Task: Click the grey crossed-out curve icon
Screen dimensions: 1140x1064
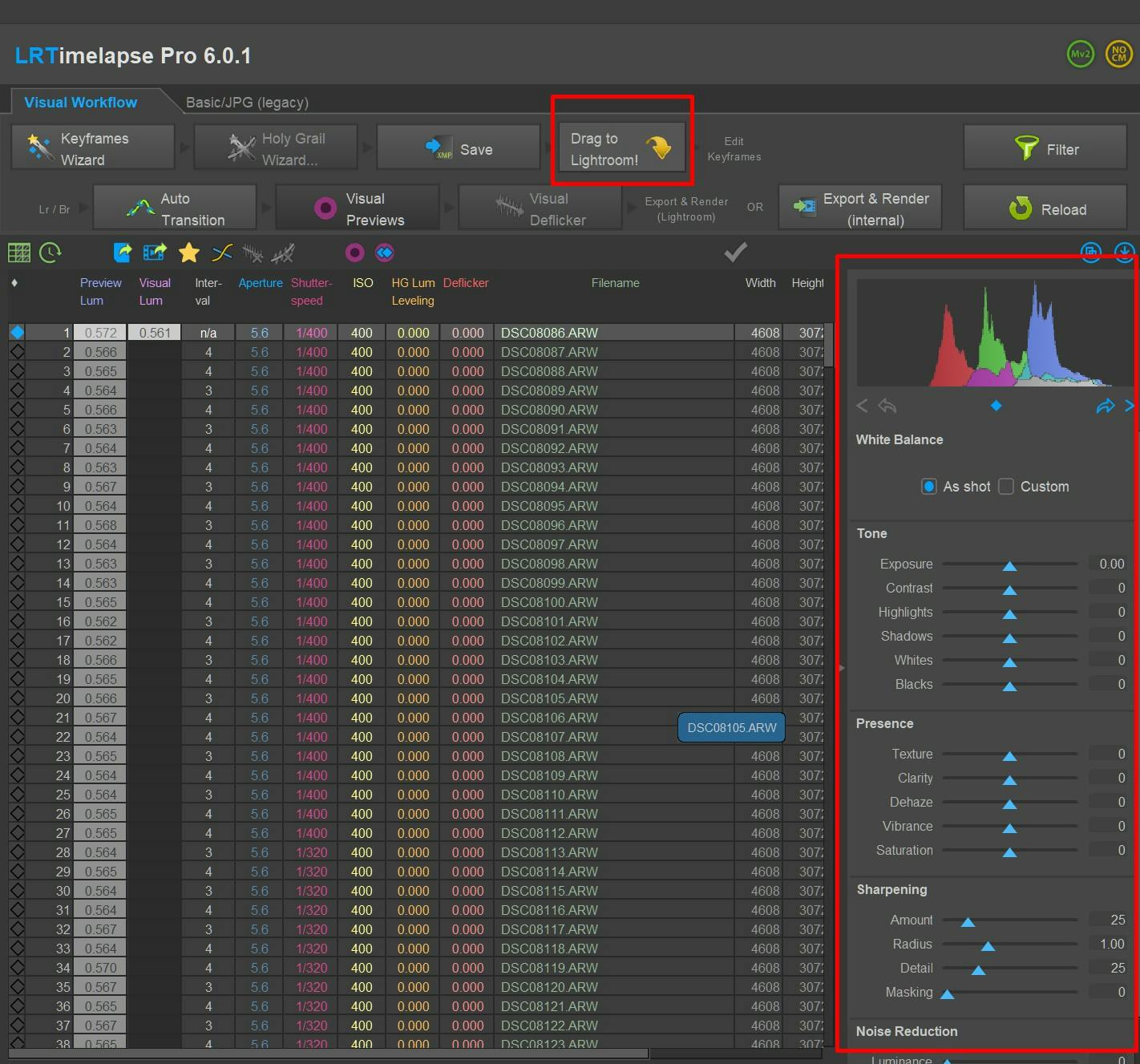Action: pyautogui.click(x=282, y=254)
